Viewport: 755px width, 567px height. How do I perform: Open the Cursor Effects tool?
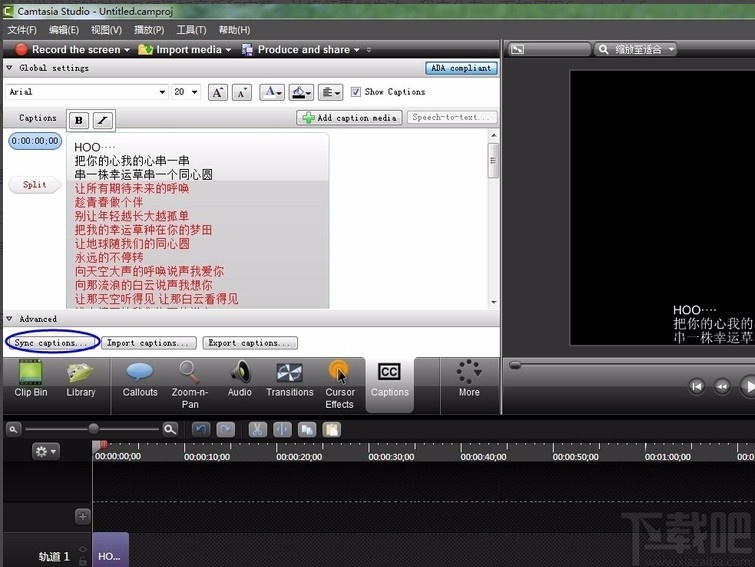click(x=339, y=385)
